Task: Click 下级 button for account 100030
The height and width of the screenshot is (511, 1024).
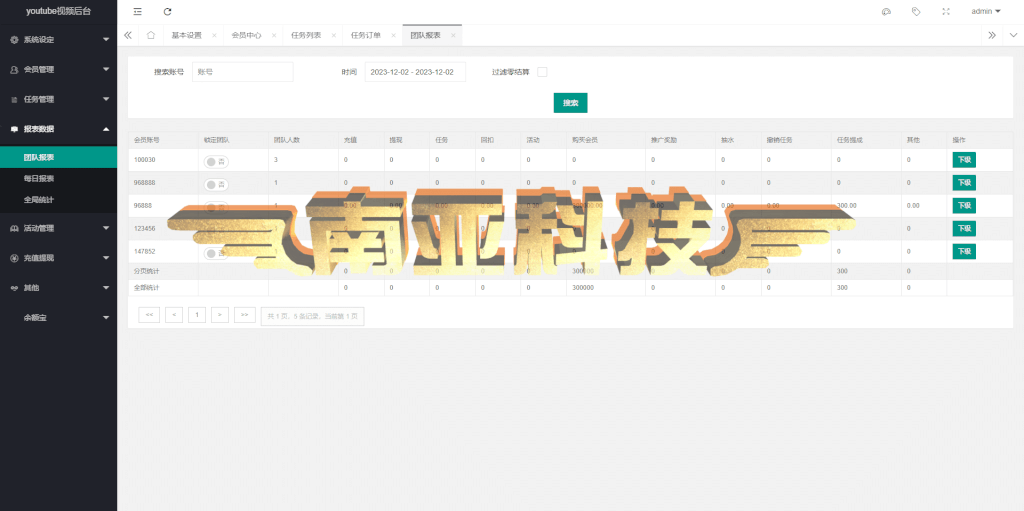Action: point(964,160)
